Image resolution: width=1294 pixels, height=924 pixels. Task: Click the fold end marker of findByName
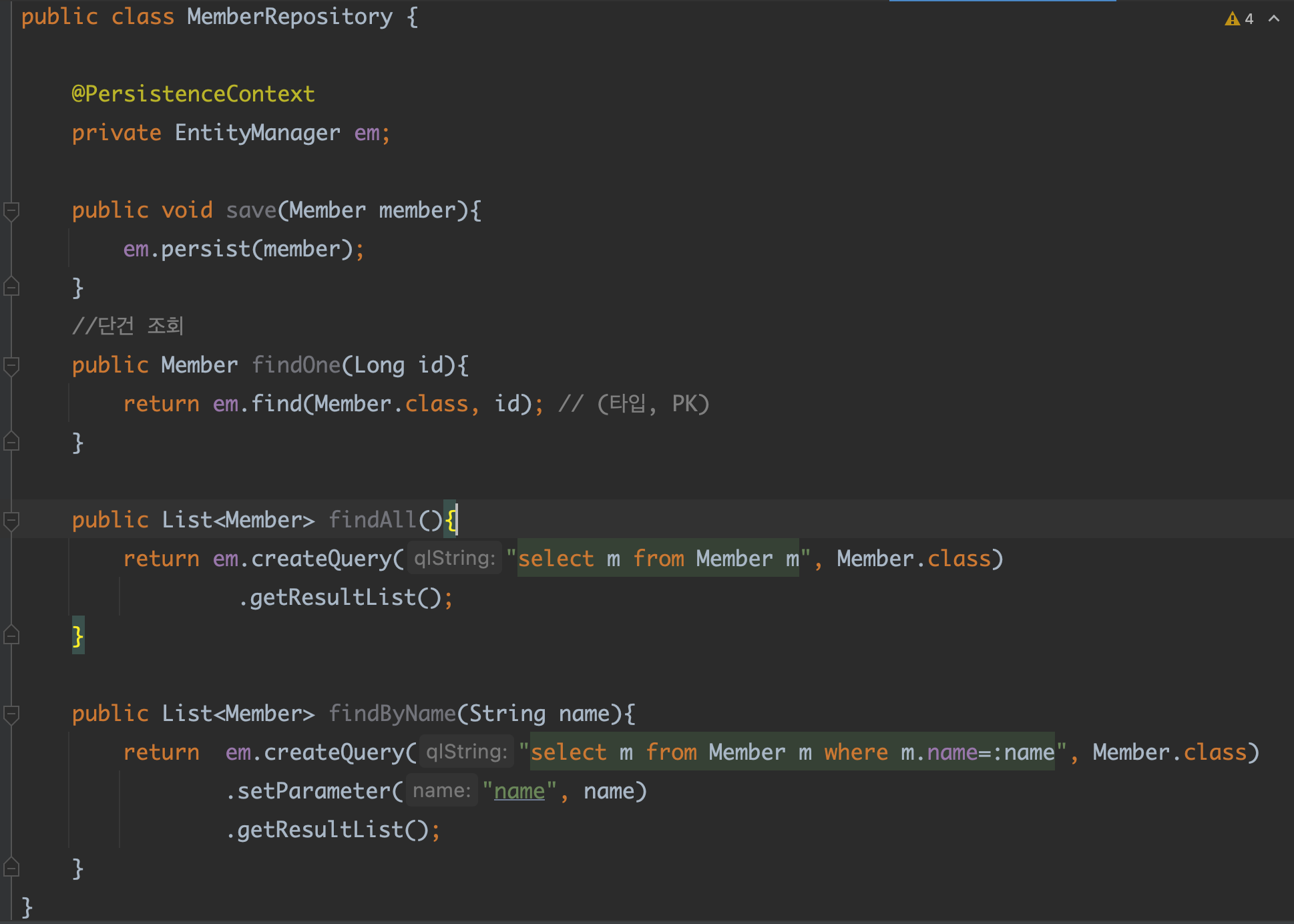coord(11,868)
